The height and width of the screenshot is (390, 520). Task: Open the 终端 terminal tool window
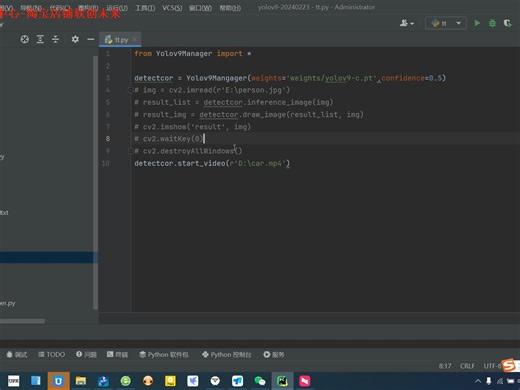(117, 354)
